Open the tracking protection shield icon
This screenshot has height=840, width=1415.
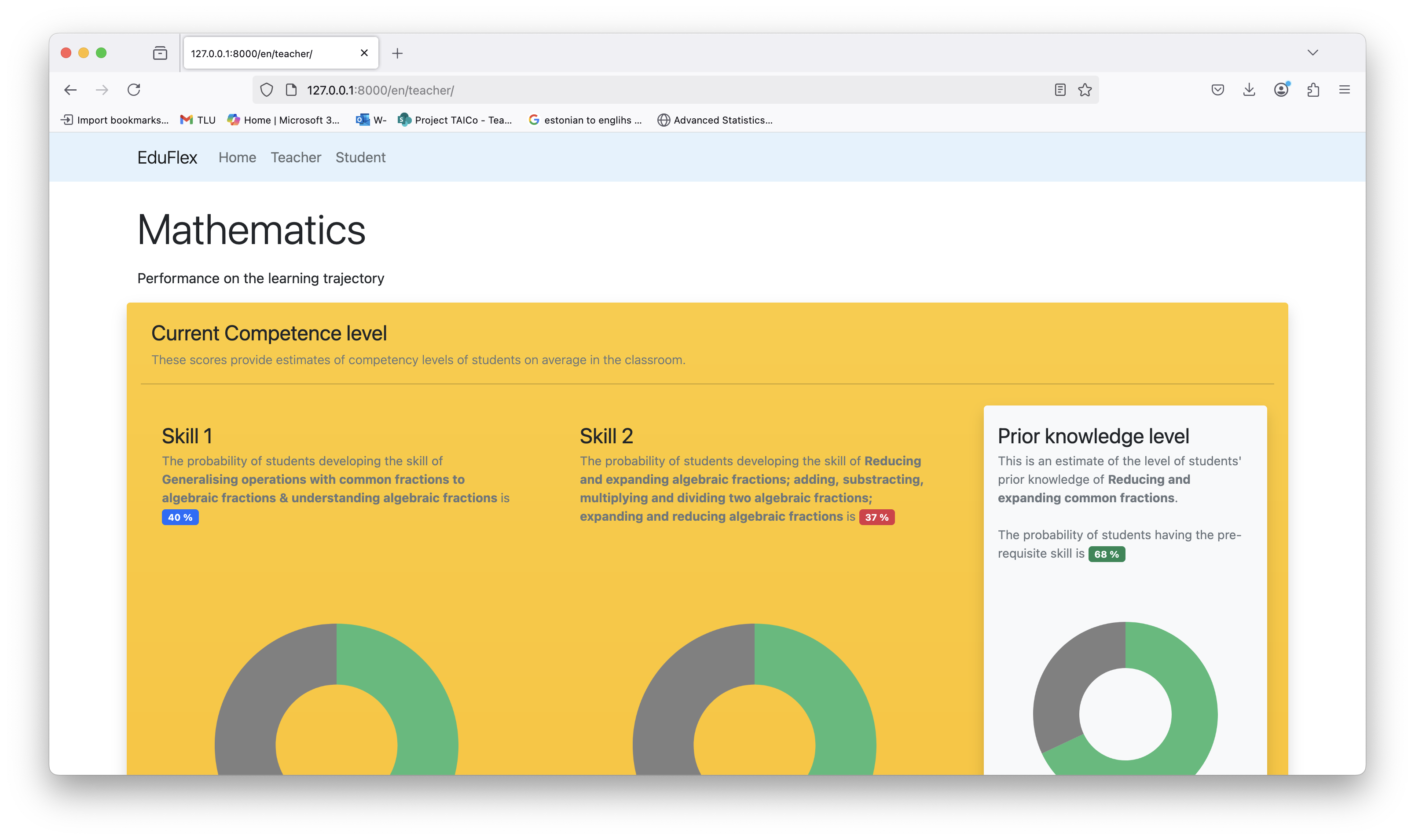click(266, 90)
